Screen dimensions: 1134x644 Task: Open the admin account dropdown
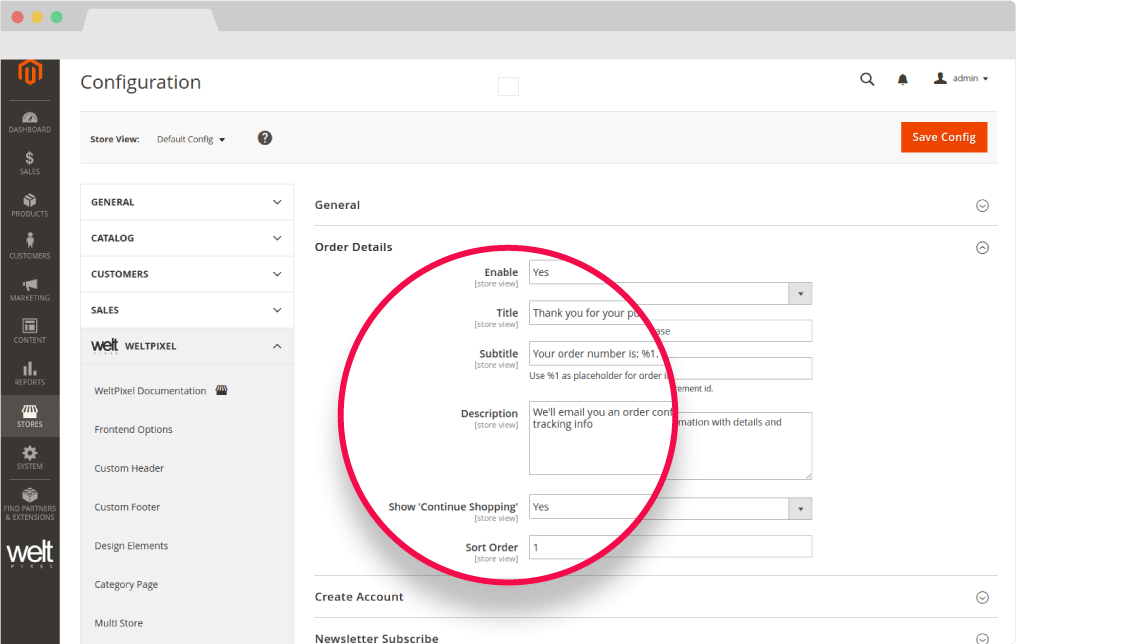point(961,78)
